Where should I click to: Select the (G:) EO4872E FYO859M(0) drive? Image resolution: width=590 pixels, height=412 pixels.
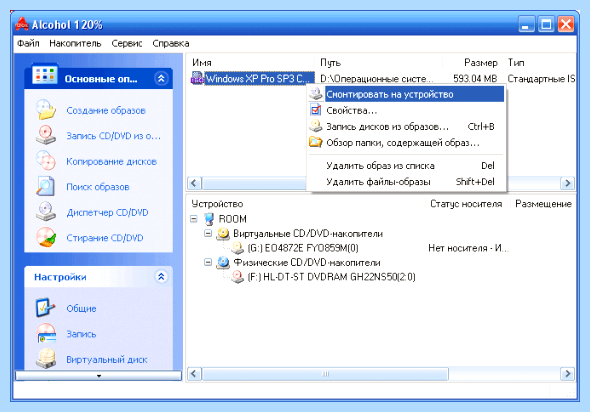tap(303, 248)
